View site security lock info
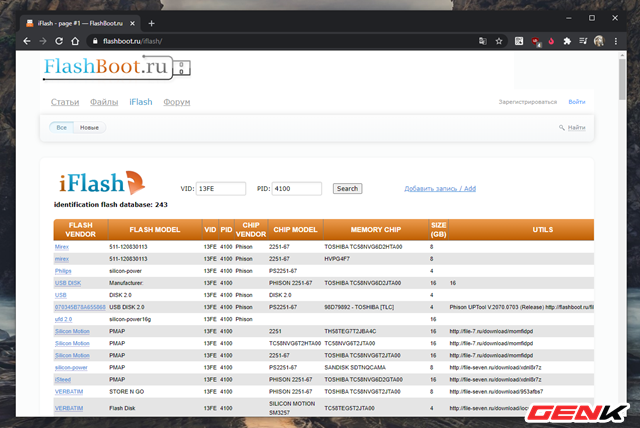640x428 pixels. pyautogui.click(x=95, y=41)
